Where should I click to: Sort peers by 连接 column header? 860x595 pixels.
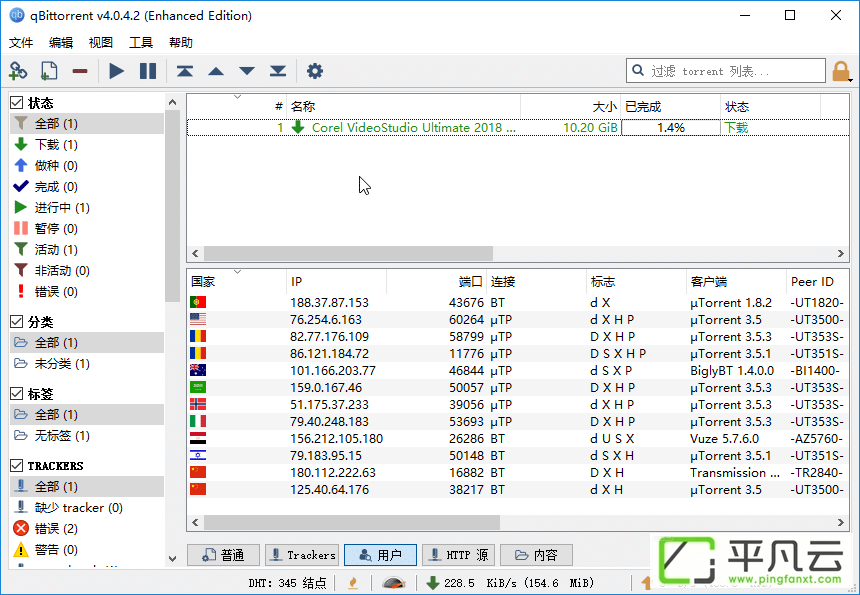[x=536, y=281]
